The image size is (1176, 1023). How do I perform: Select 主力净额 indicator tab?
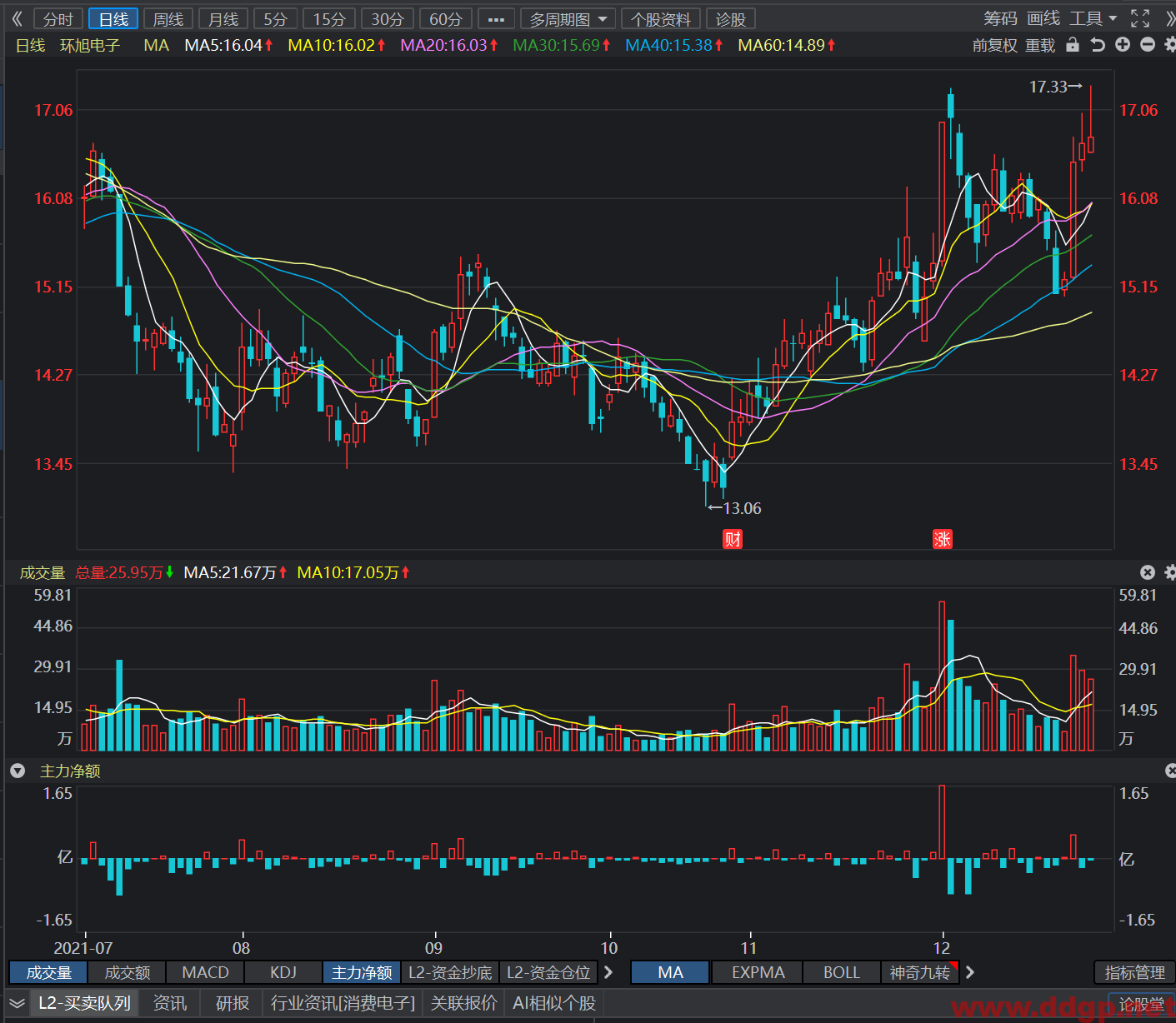point(362,972)
